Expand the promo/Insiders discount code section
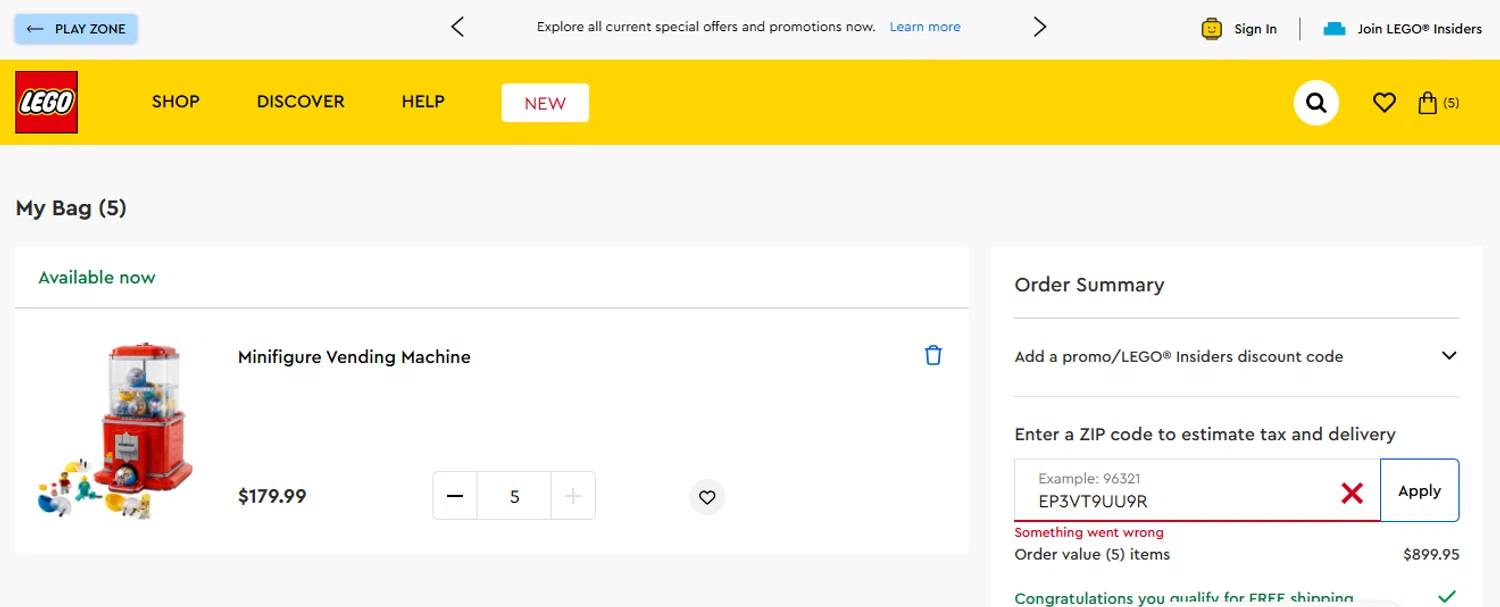Viewport: 1500px width, 607px height. [x=1237, y=356]
